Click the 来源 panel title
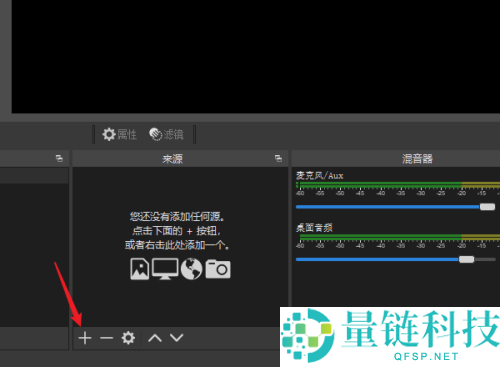The height and width of the screenshot is (367, 500). pyautogui.click(x=172, y=159)
